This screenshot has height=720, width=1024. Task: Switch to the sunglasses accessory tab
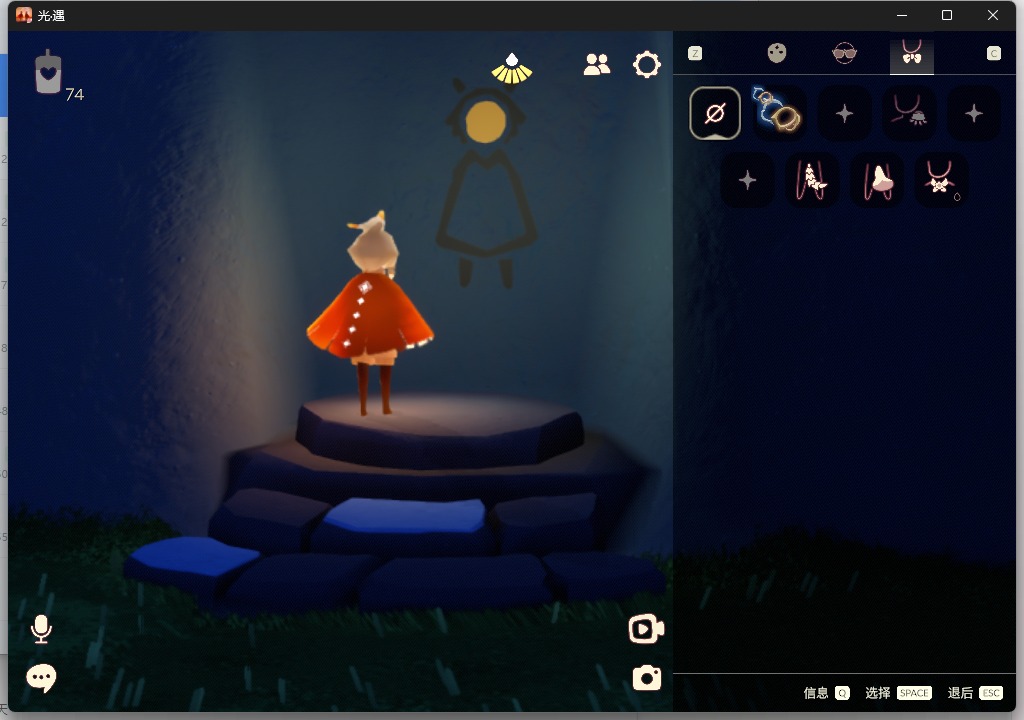pos(844,53)
